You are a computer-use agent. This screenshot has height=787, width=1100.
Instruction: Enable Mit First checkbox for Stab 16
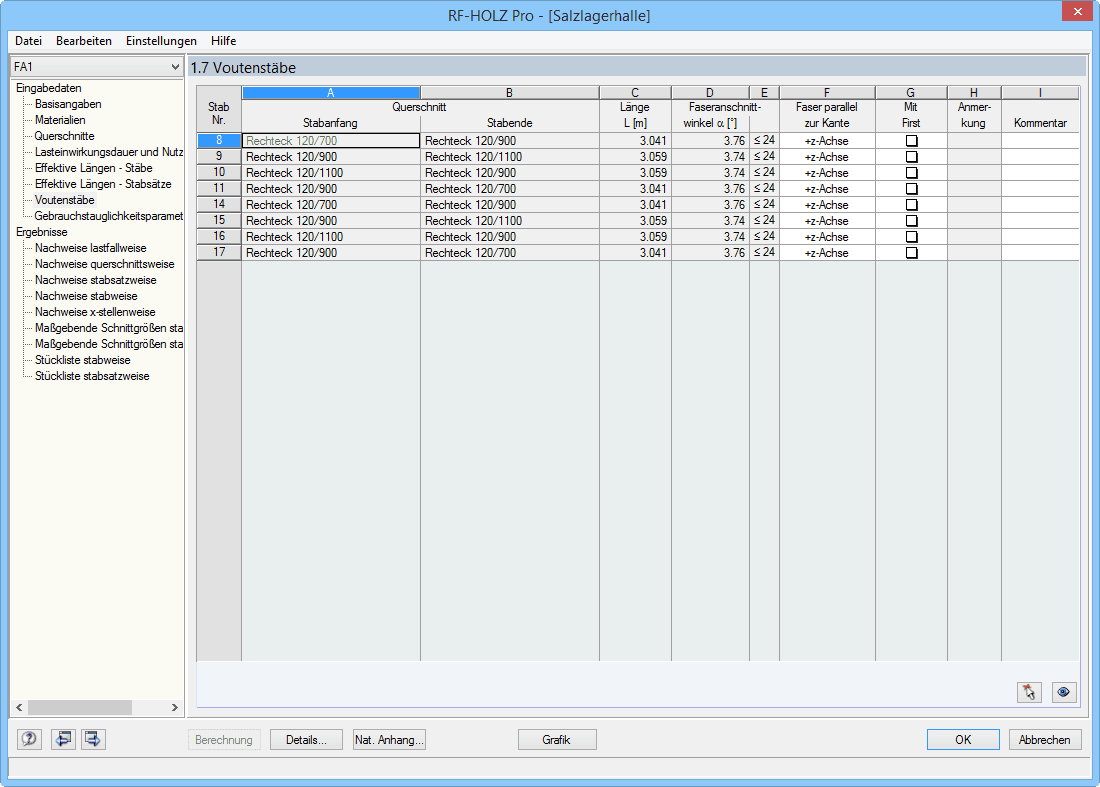(x=911, y=237)
